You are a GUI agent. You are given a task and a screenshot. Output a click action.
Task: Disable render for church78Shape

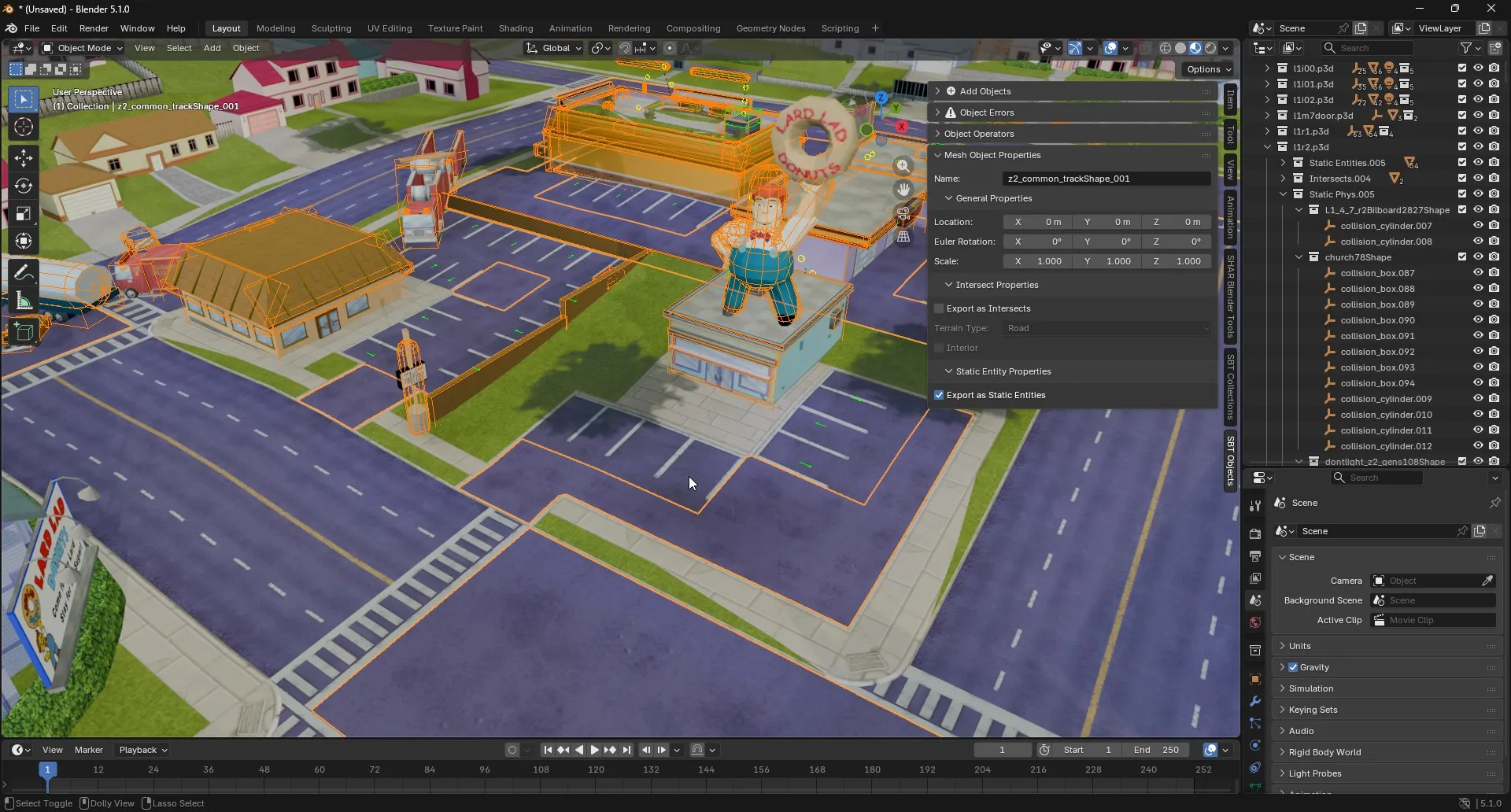click(x=1494, y=257)
